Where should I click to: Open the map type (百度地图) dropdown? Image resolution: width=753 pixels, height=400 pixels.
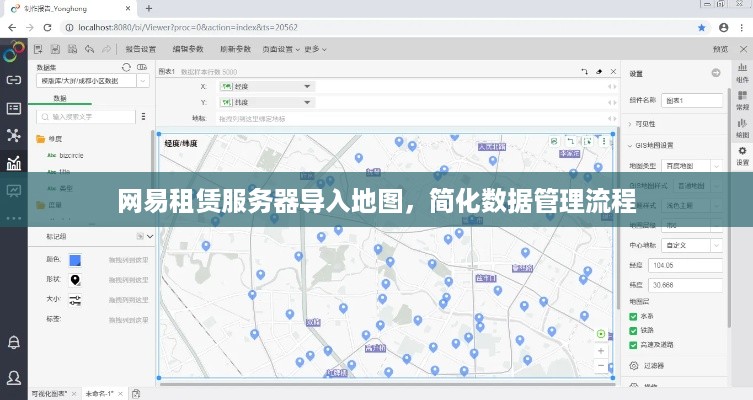[x=692, y=166]
